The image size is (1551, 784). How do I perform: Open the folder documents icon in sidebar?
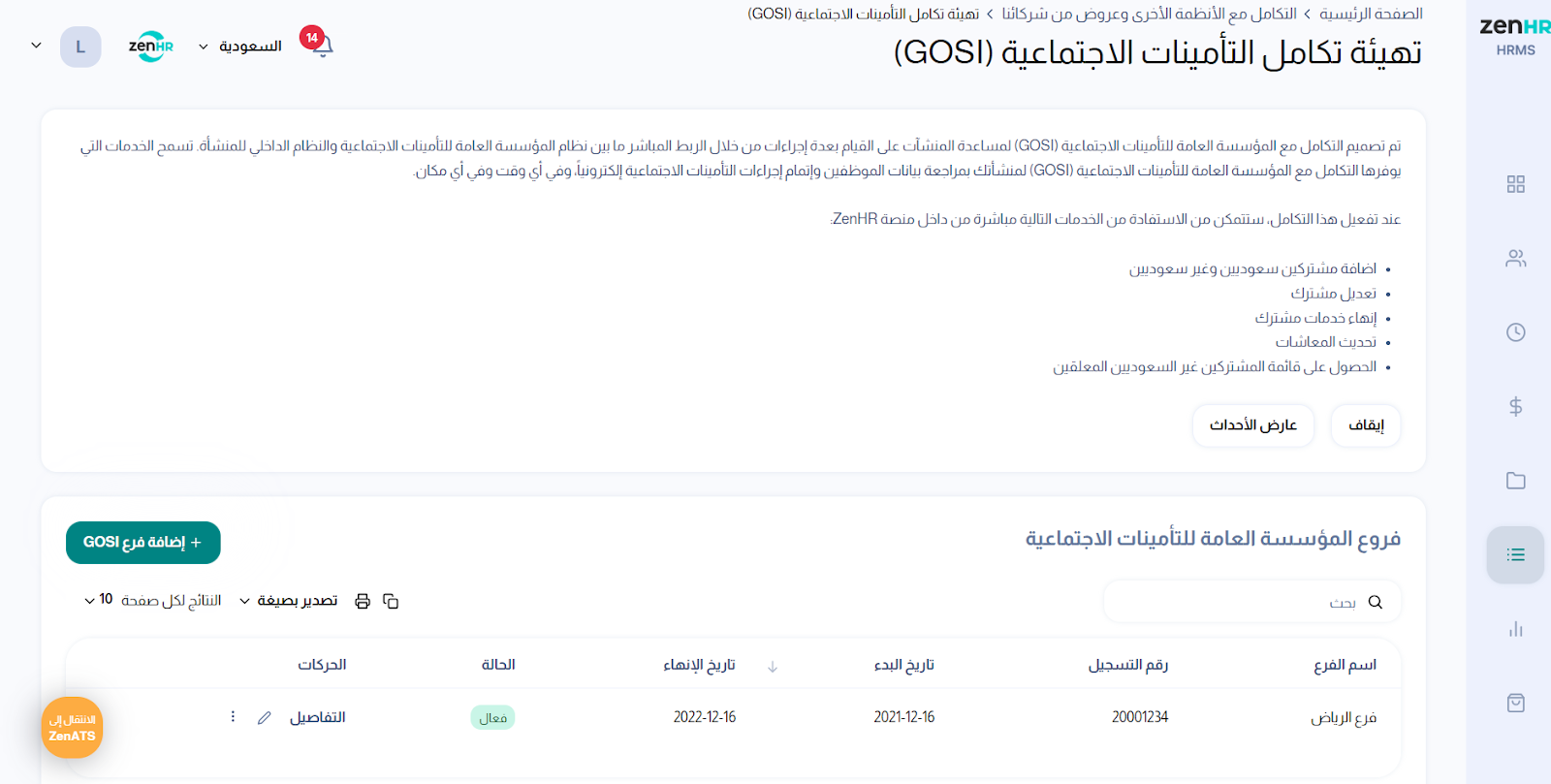pos(1515,481)
